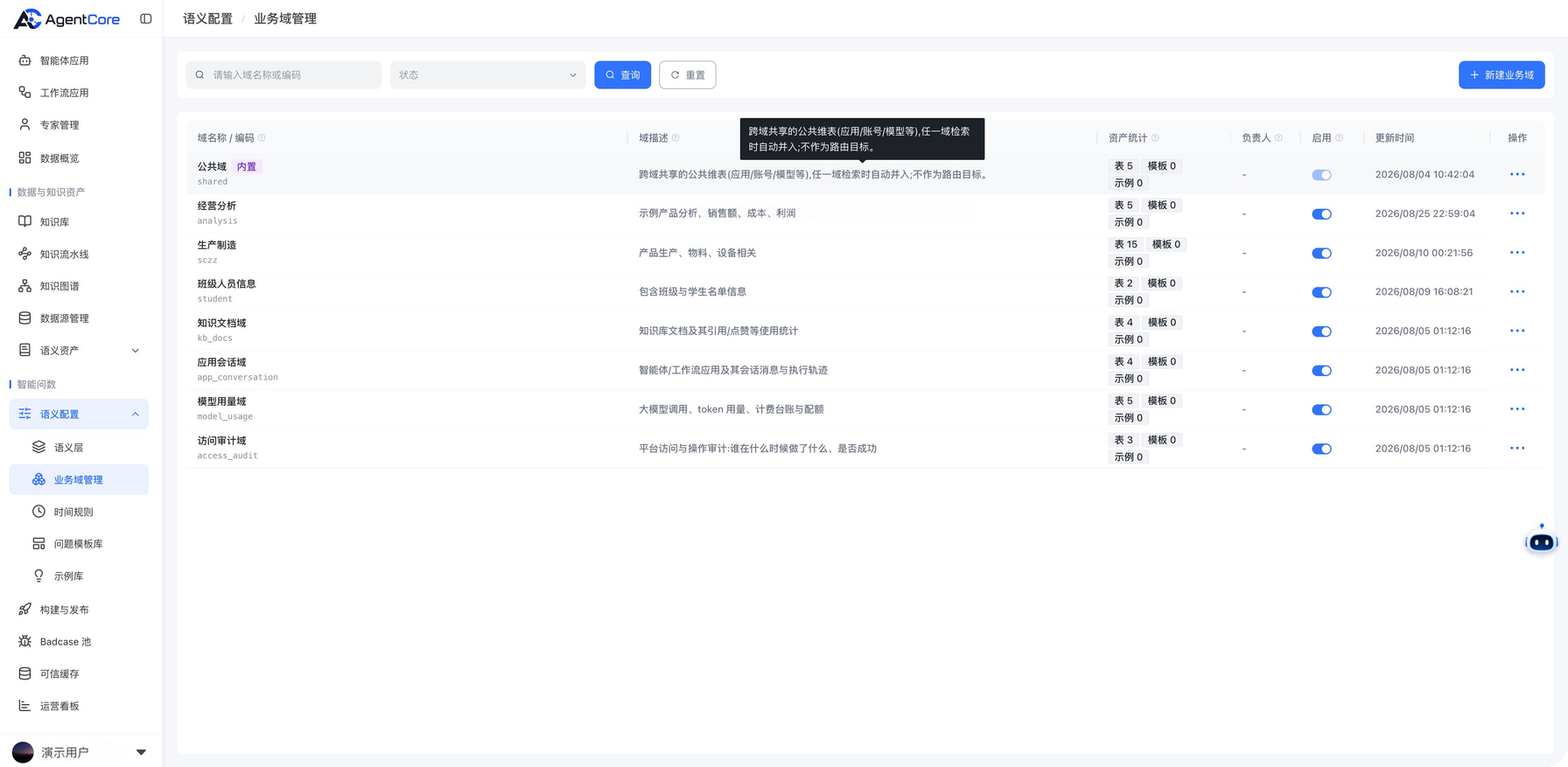Reset filters with the 重置 button
1568x767 pixels.
point(687,75)
